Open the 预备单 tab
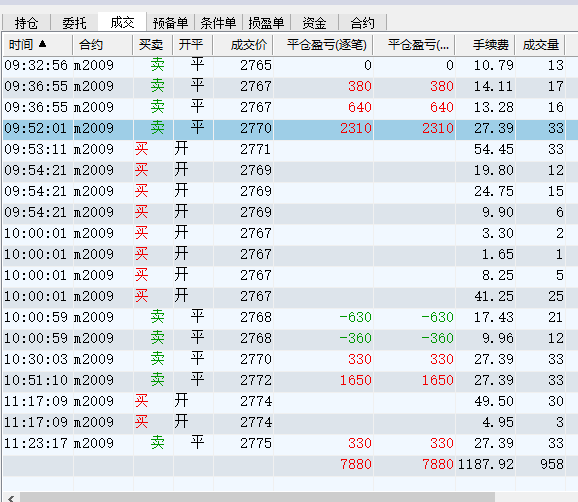 coord(170,23)
